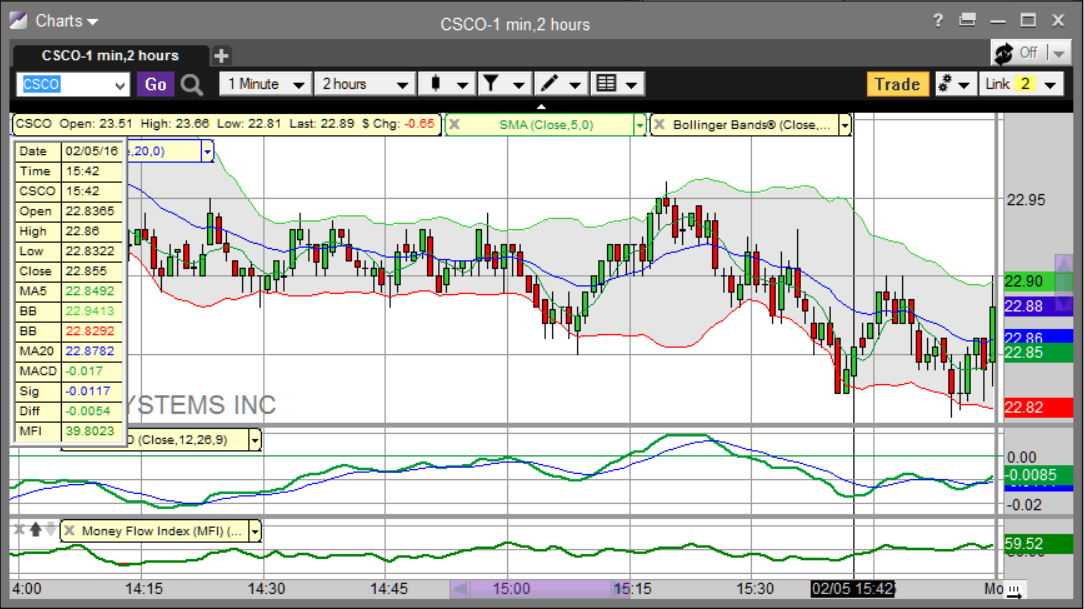Image resolution: width=1084 pixels, height=609 pixels.
Task: Click the MACD value -0.017 in data box
Action: click(x=90, y=371)
